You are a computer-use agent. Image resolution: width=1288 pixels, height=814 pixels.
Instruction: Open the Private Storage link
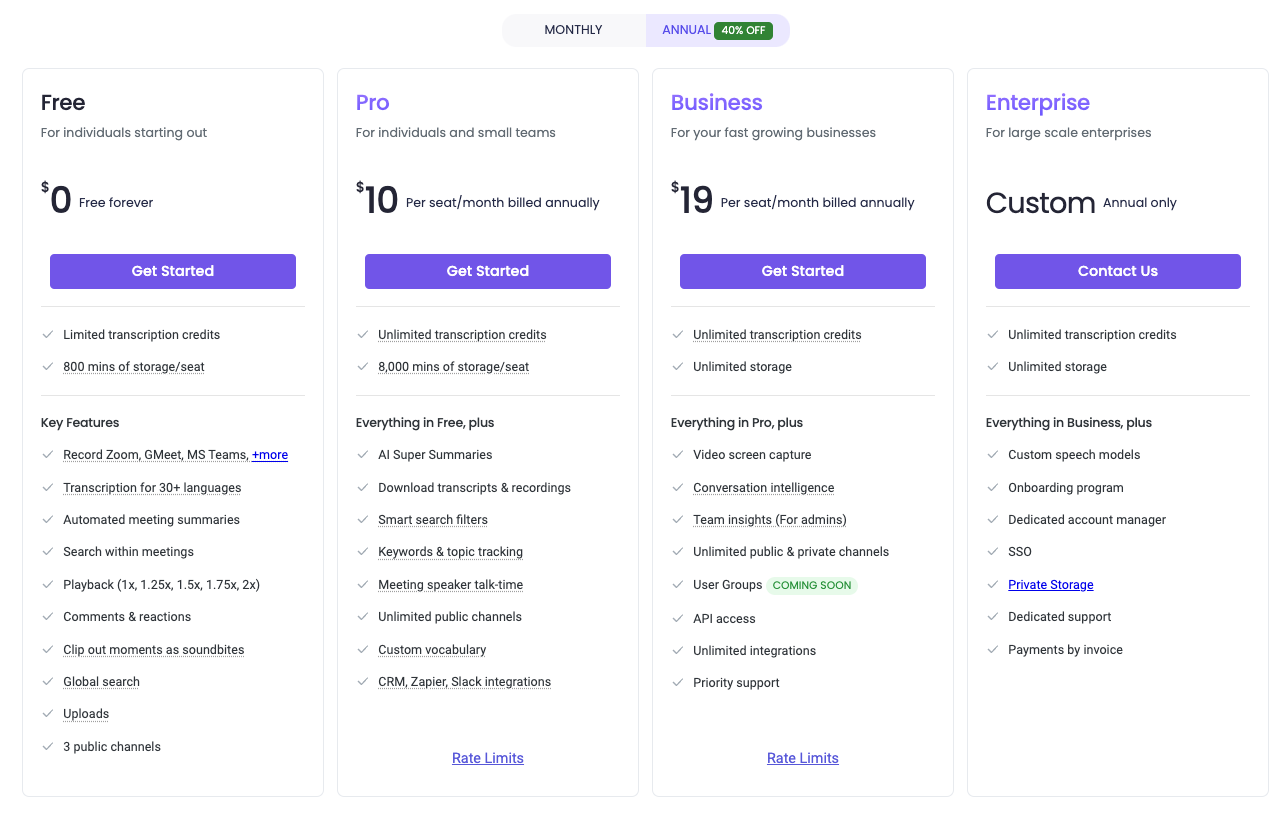(1051, 585)
